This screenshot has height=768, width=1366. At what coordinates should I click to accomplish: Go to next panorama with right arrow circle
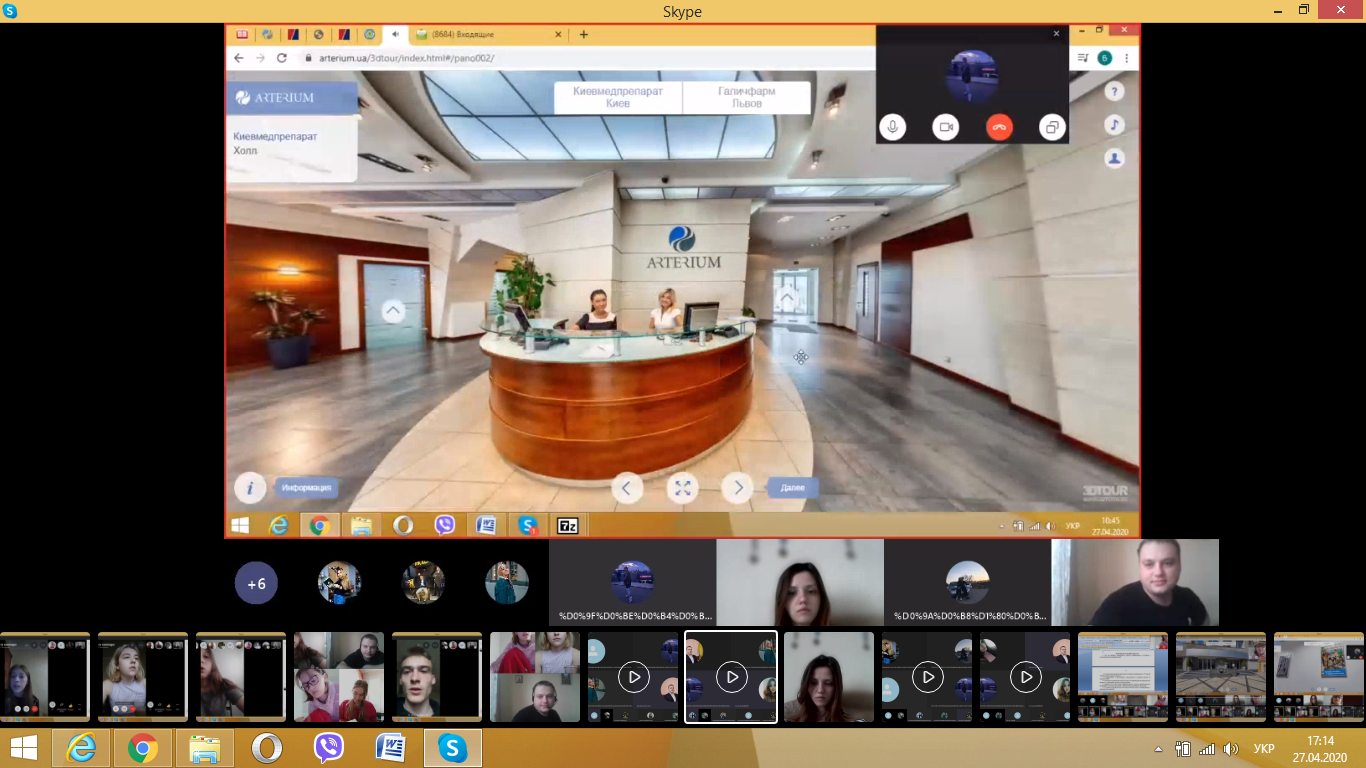pos(738,488)
